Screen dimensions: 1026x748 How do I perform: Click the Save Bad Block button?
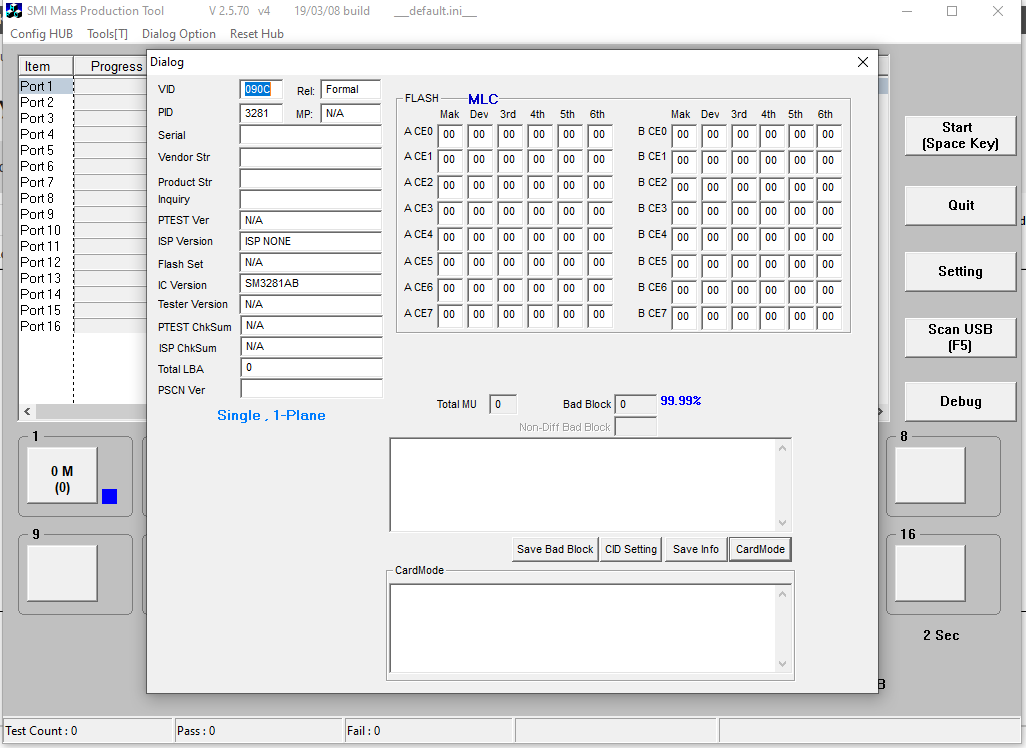coord(555,549)
